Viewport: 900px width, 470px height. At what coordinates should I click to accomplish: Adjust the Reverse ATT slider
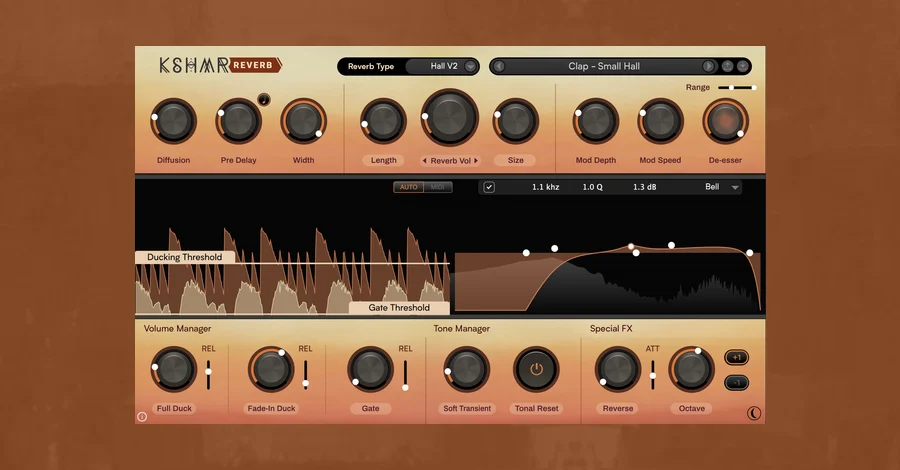coord(653,375)
